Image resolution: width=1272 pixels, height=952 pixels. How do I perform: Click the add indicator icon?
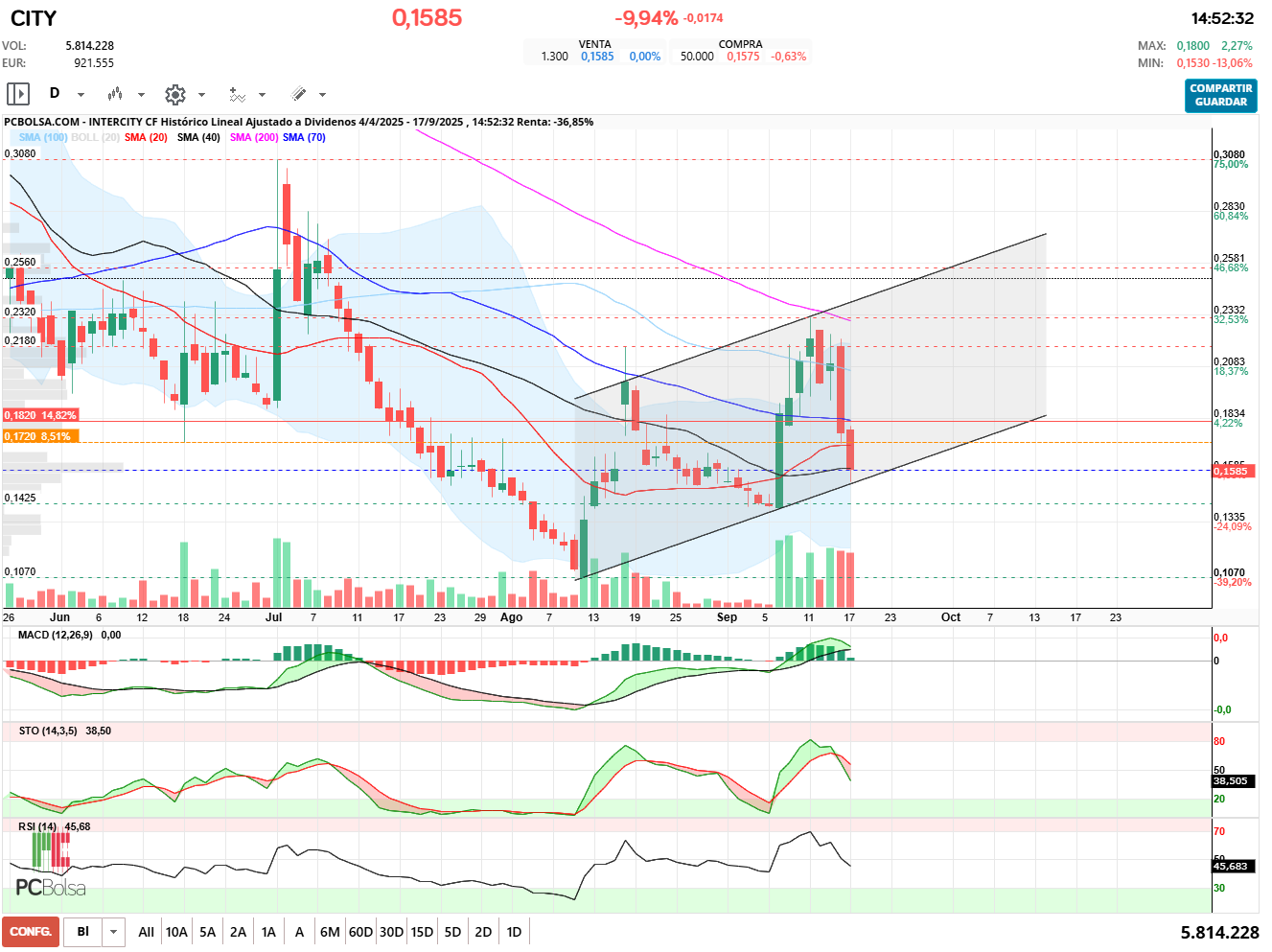tap(237, 94)
